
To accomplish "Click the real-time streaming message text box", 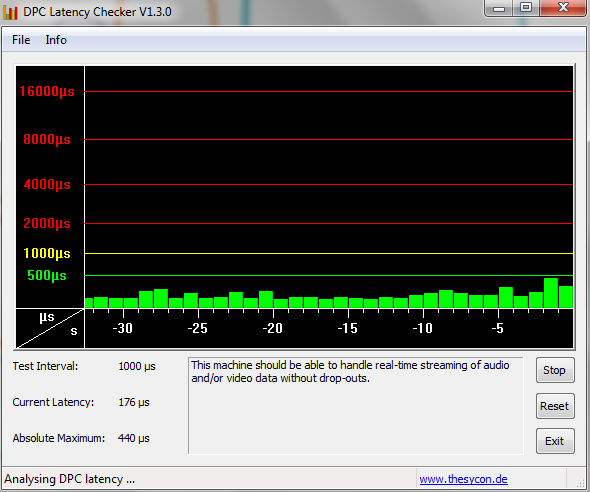I will pos(356,406).
